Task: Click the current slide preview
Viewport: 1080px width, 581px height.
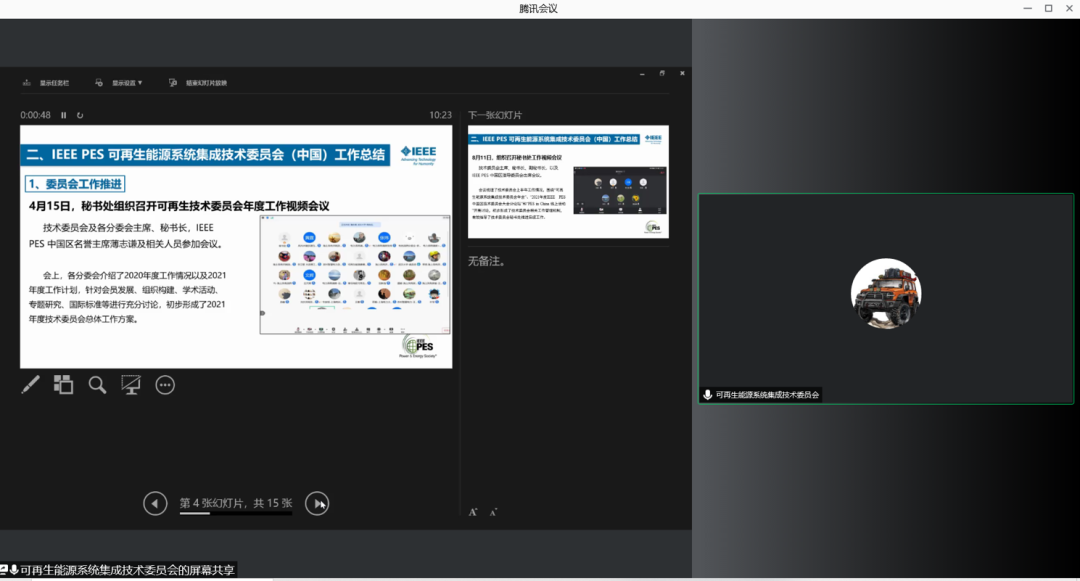Action: (x=236, y=246)
